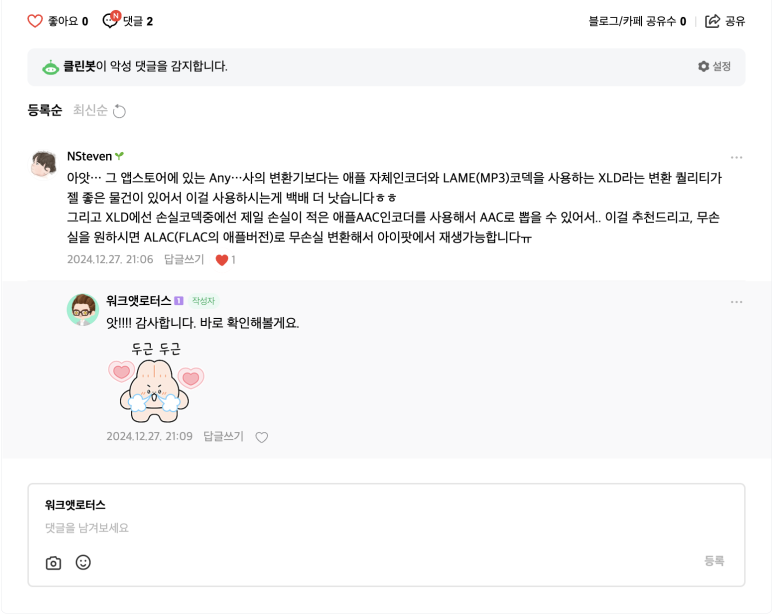Sort comments by 등록순
The height and width of the screenshot is (615, 773).
45,110
